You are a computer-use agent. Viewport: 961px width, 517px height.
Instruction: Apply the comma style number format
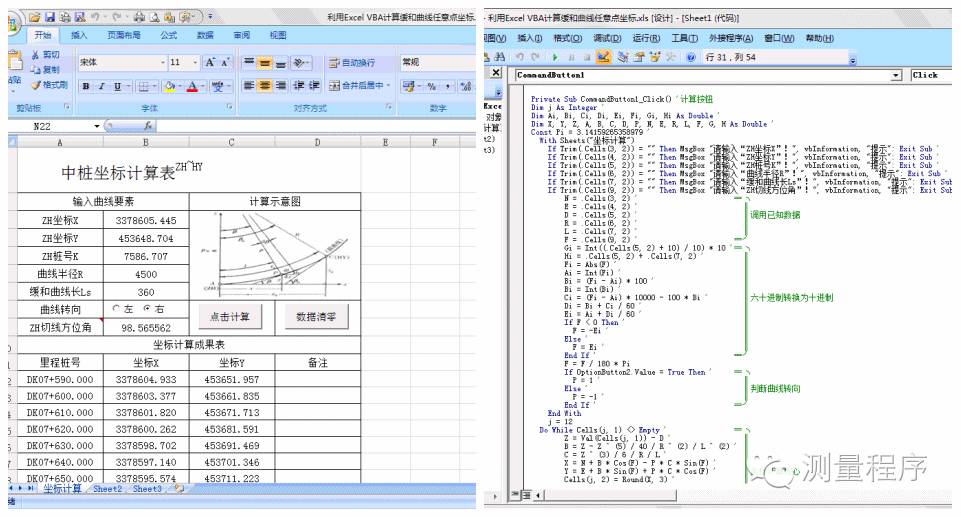point(448,86)
